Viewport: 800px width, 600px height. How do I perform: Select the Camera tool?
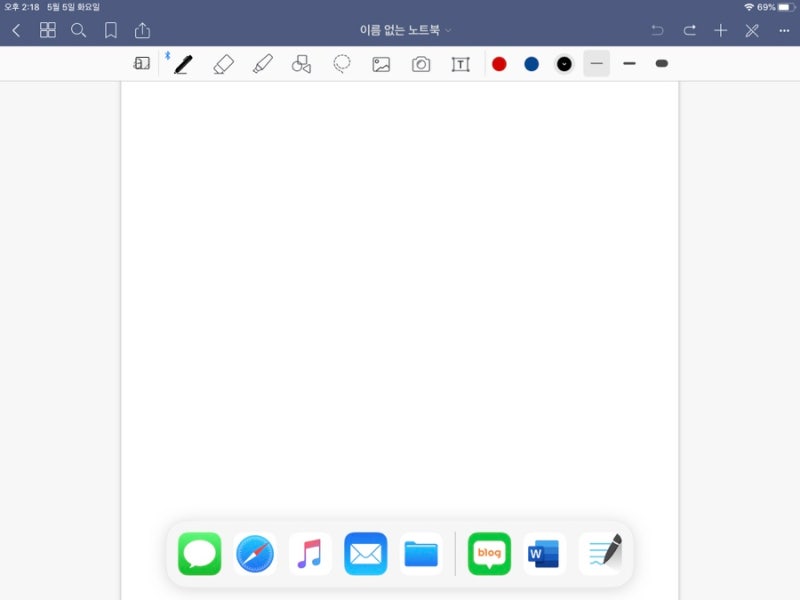tap(421, 64)
